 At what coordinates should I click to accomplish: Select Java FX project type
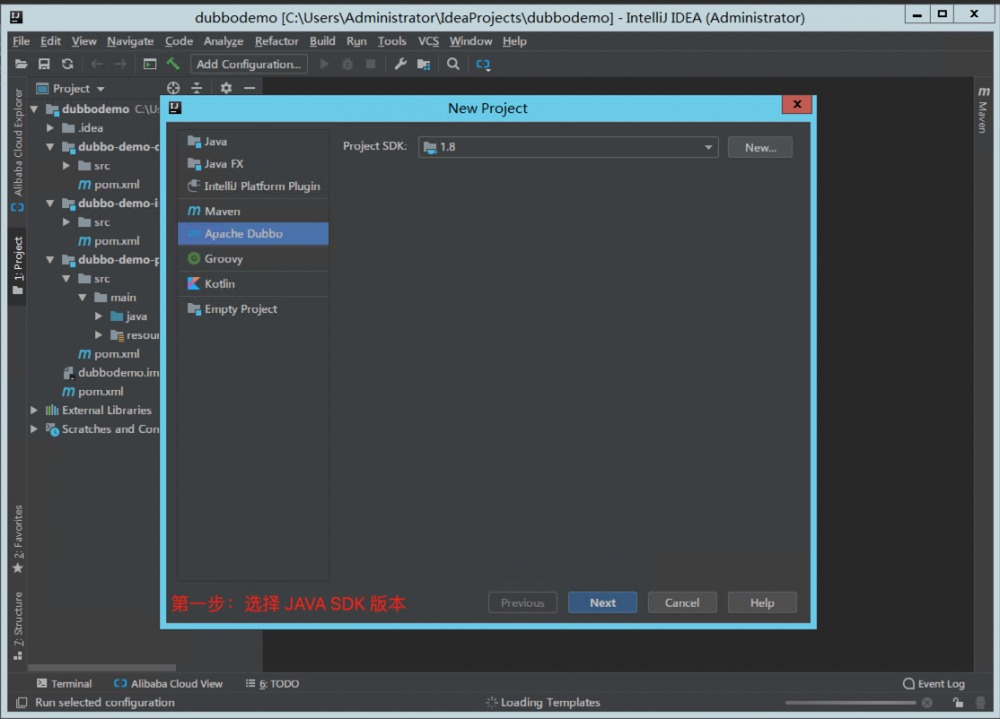[253, 164]
